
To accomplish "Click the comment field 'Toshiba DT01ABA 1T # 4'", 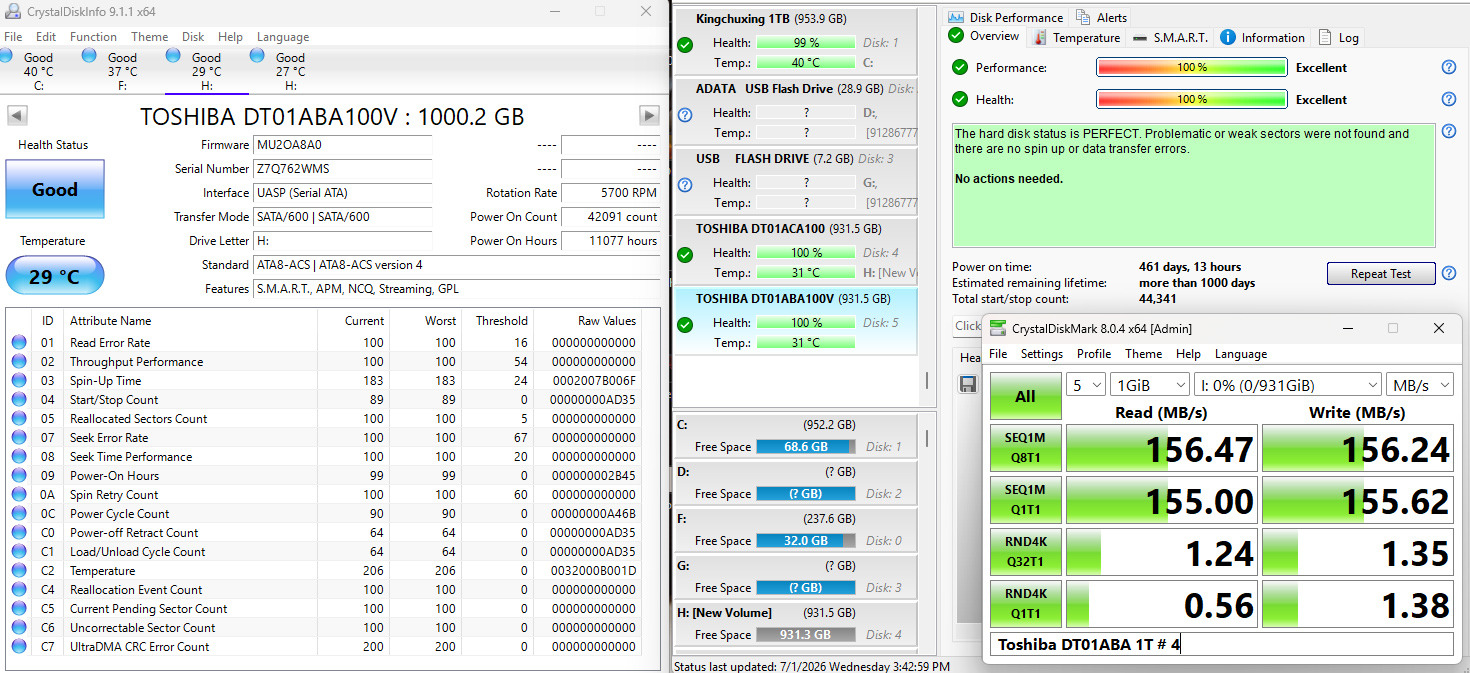I will [1221, 645].
